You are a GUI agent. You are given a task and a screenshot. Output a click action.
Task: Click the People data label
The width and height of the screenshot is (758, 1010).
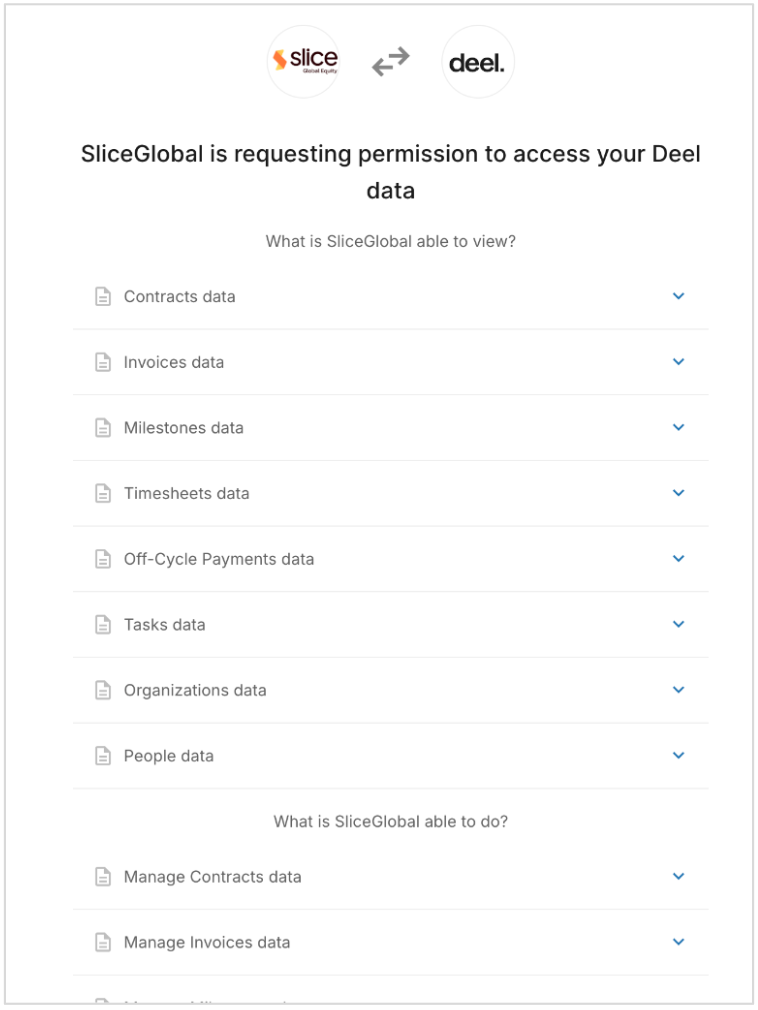(169, 756)
